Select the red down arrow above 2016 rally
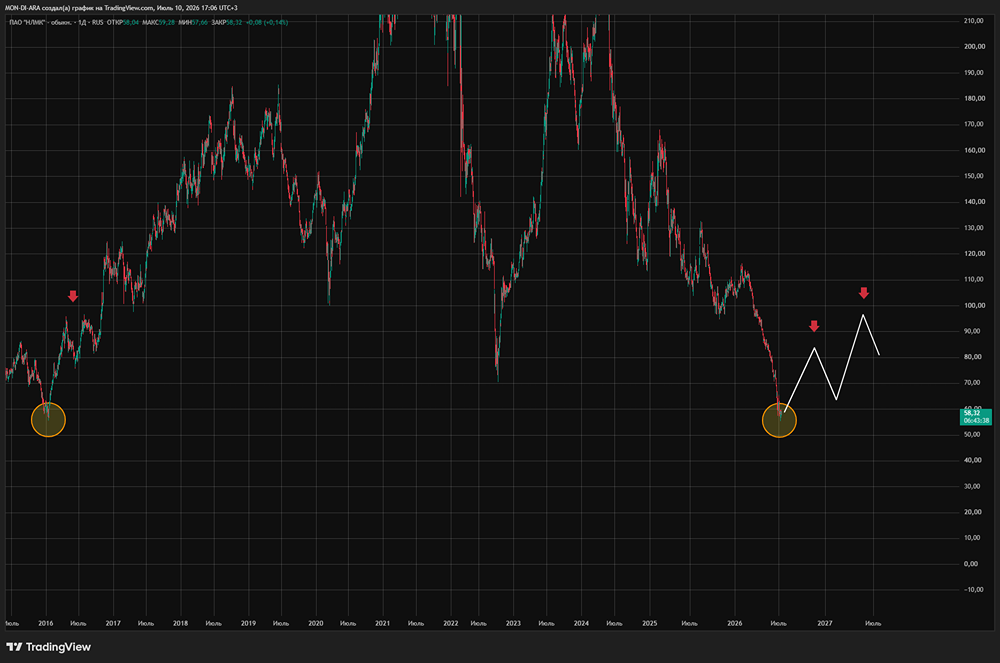Screen dimensions: 1000x663 pyautogui.click(x=73, y=296)
